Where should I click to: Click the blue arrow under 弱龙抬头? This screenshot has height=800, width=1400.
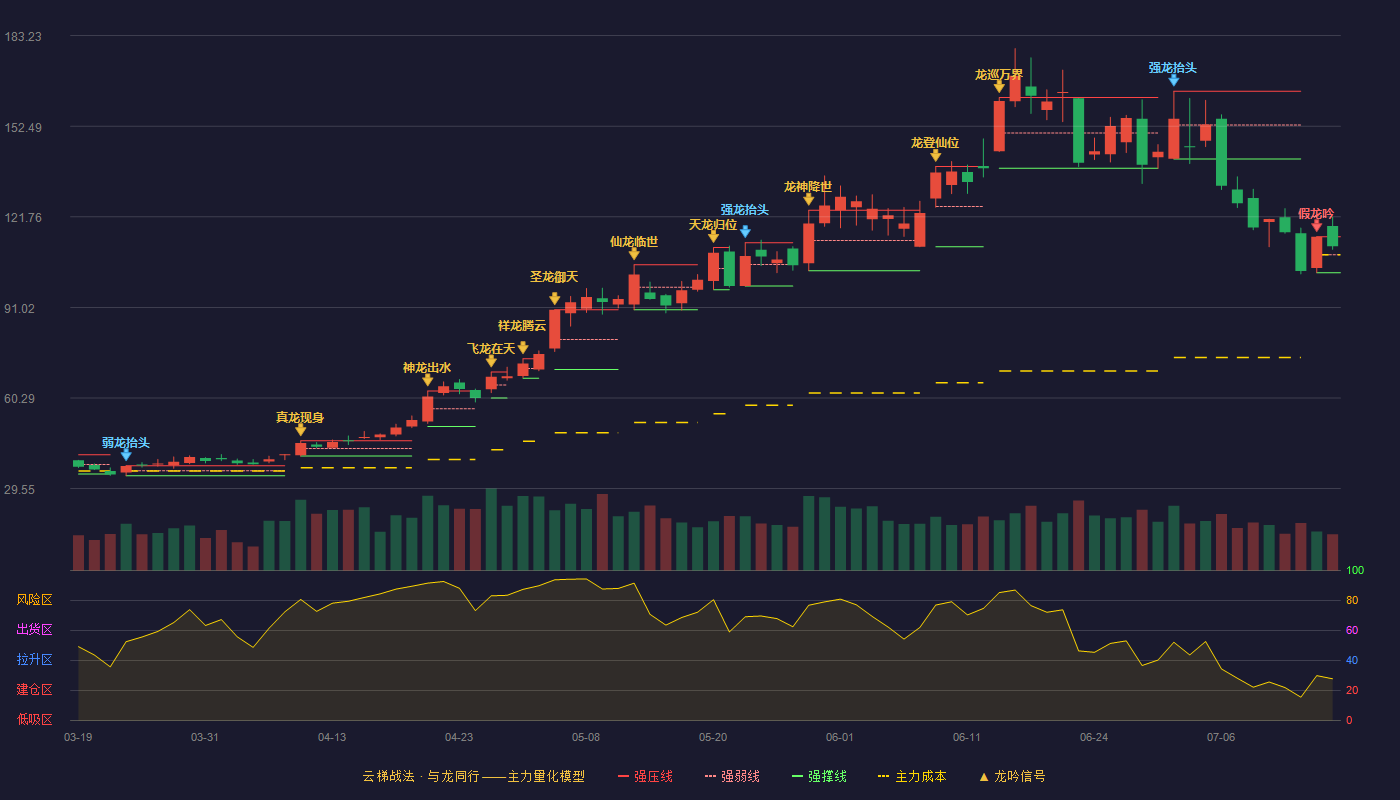pos(126,455)
